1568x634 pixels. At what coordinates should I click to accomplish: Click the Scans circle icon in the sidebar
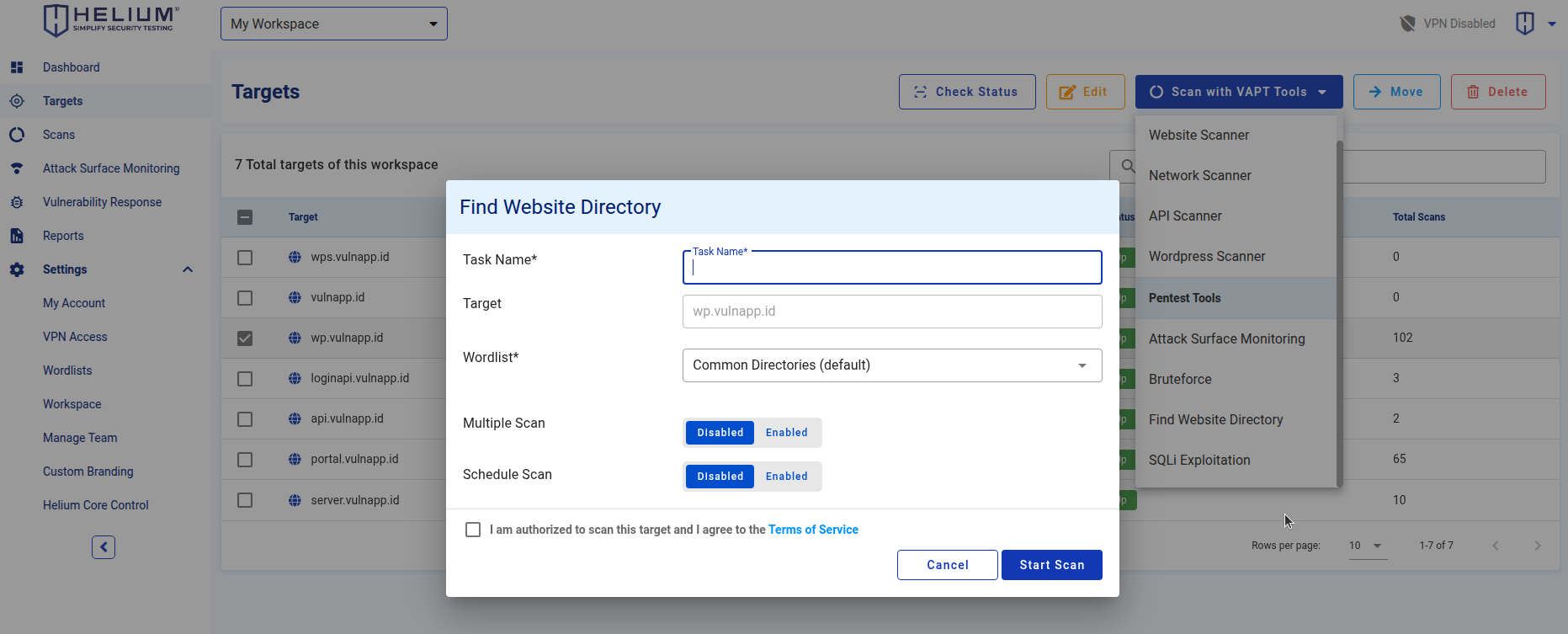[x=17, y=135]
